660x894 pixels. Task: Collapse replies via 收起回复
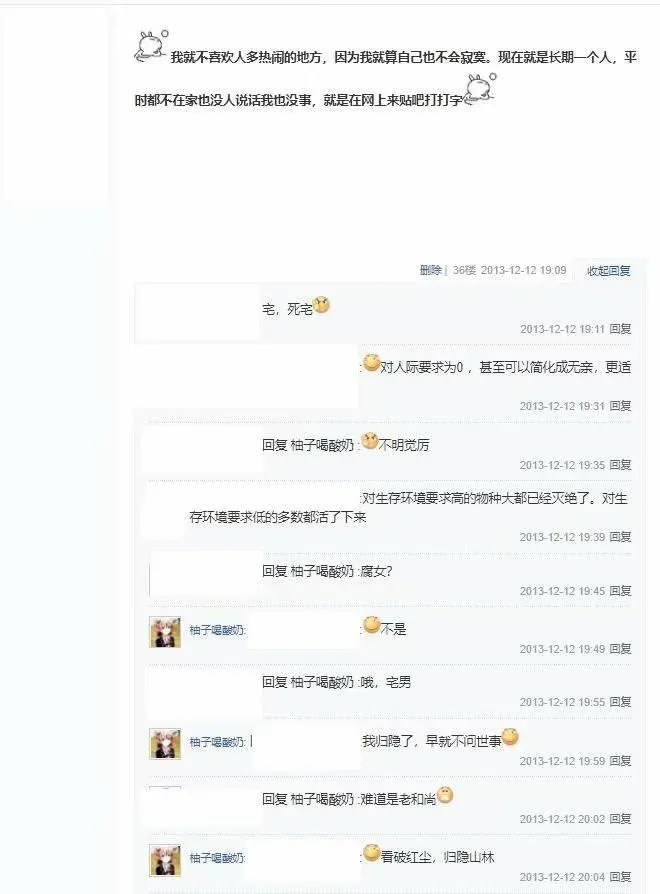coord(609,271)
